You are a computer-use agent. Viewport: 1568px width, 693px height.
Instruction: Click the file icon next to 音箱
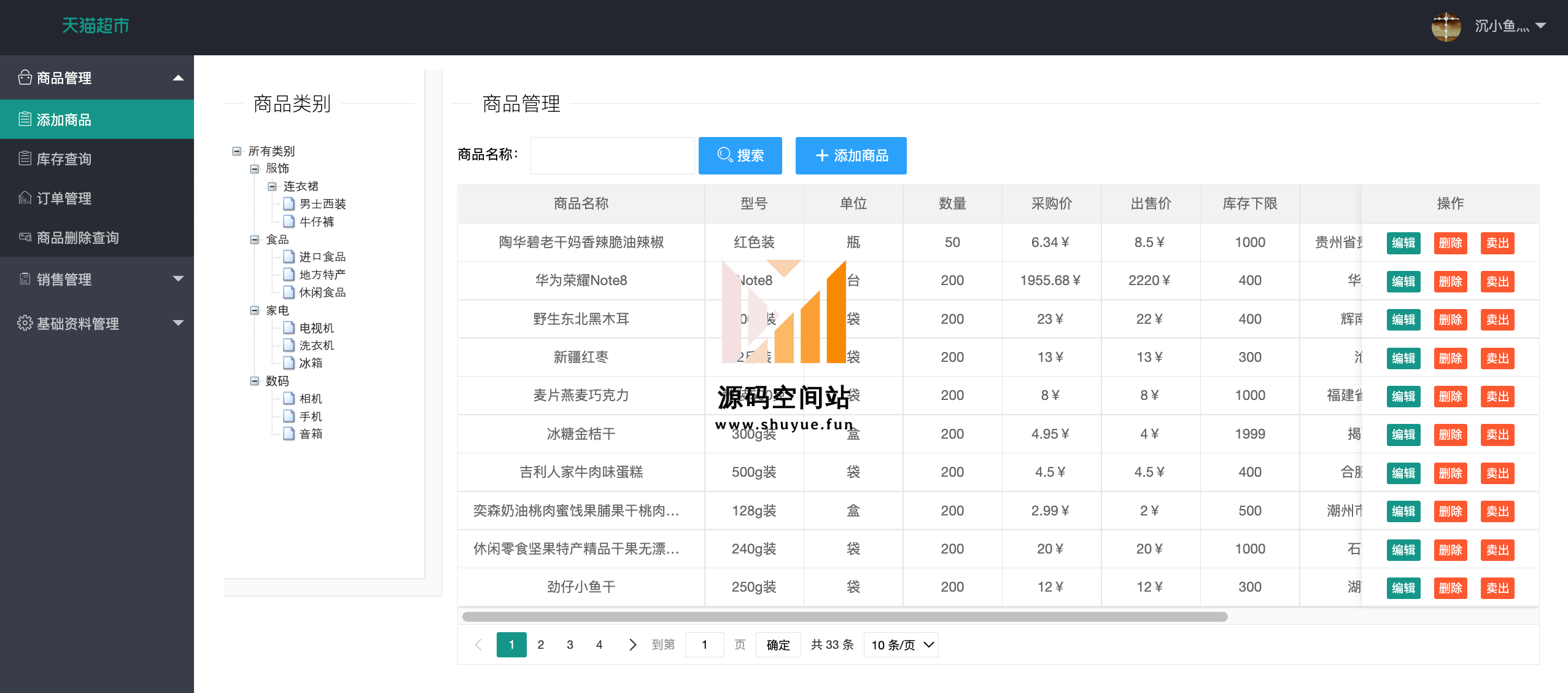289,433
